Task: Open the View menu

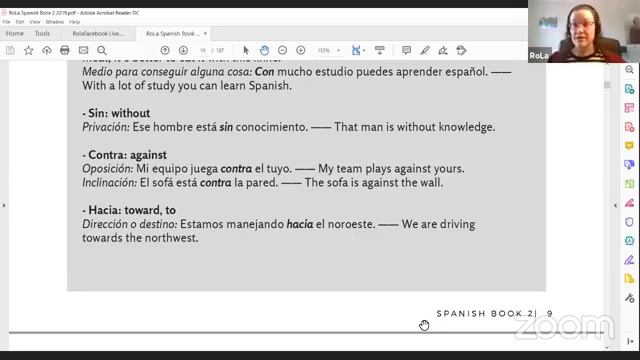Action: coord(35,22)
